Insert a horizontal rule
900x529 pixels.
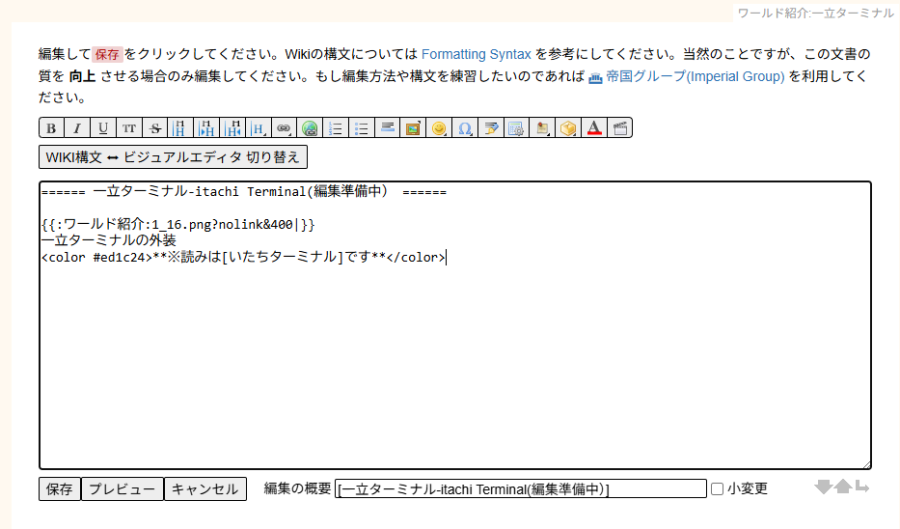(387, 128)
